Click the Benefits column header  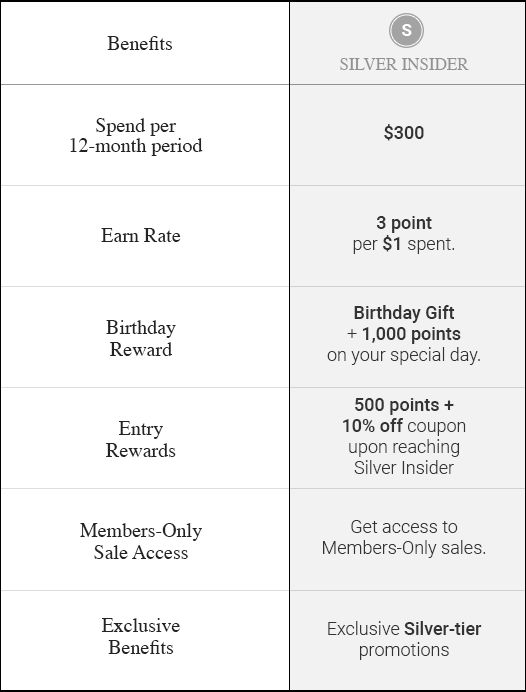(140, 44)
